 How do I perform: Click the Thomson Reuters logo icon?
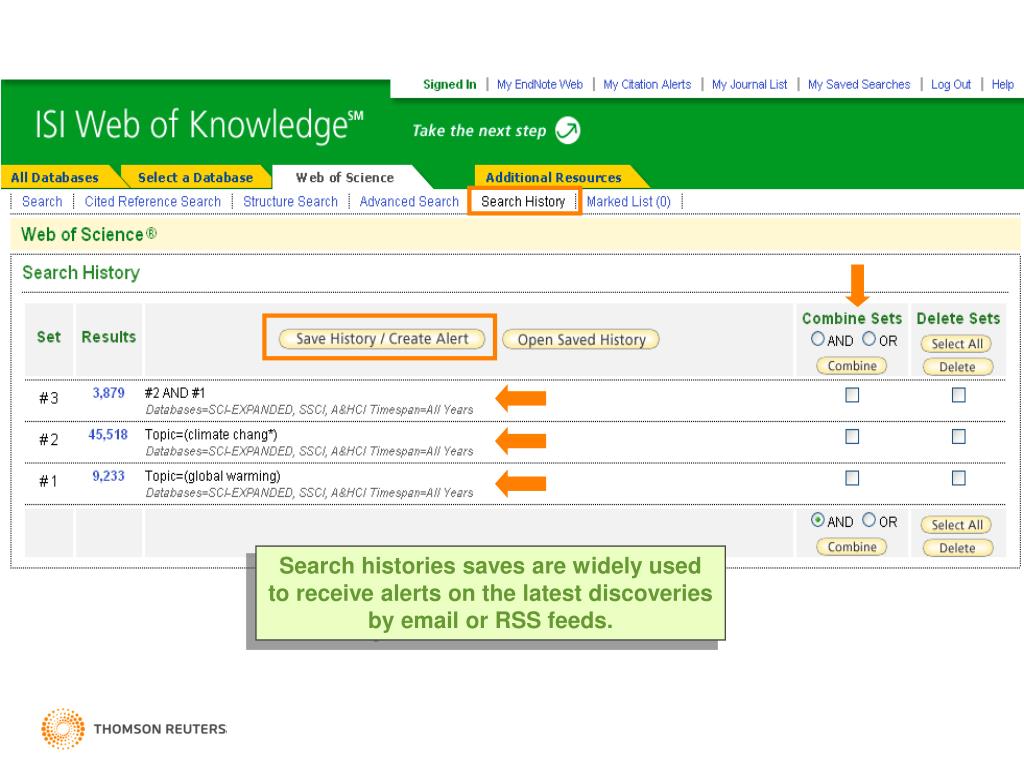pos(63,729)
